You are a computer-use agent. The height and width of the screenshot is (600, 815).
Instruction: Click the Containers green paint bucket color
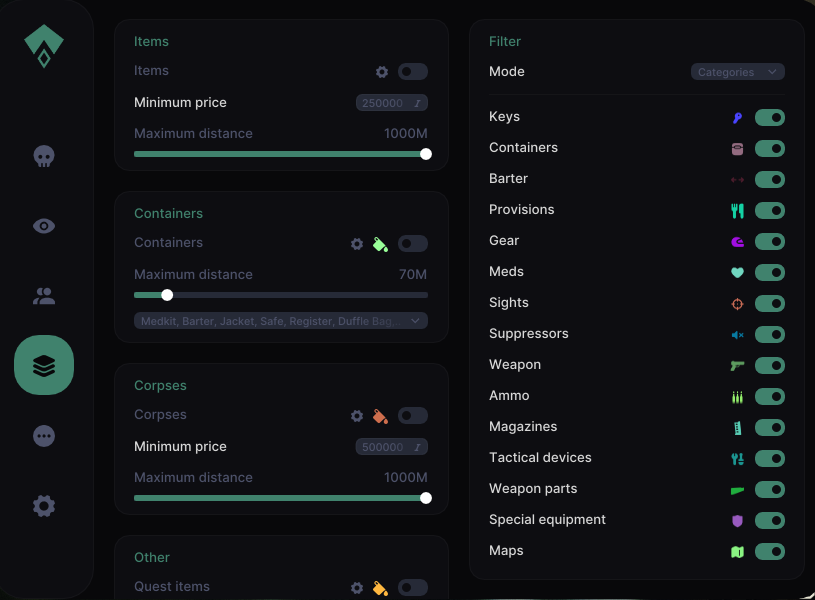[380, 244]
